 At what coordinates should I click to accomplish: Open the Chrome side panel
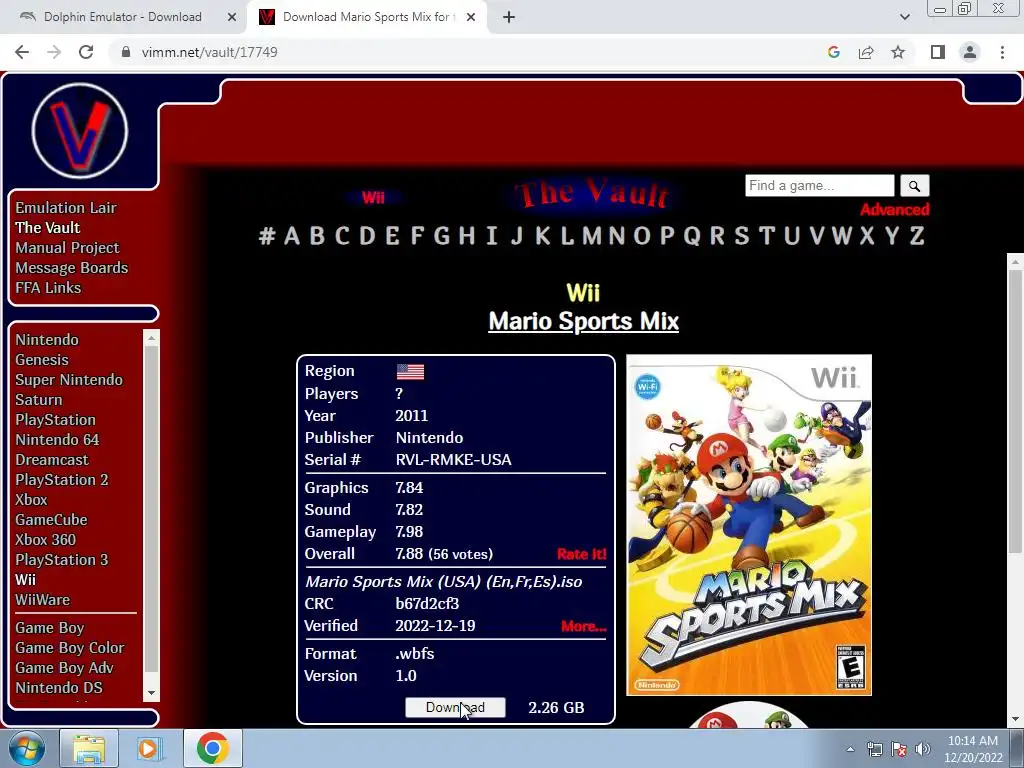[x=938, y=52]
